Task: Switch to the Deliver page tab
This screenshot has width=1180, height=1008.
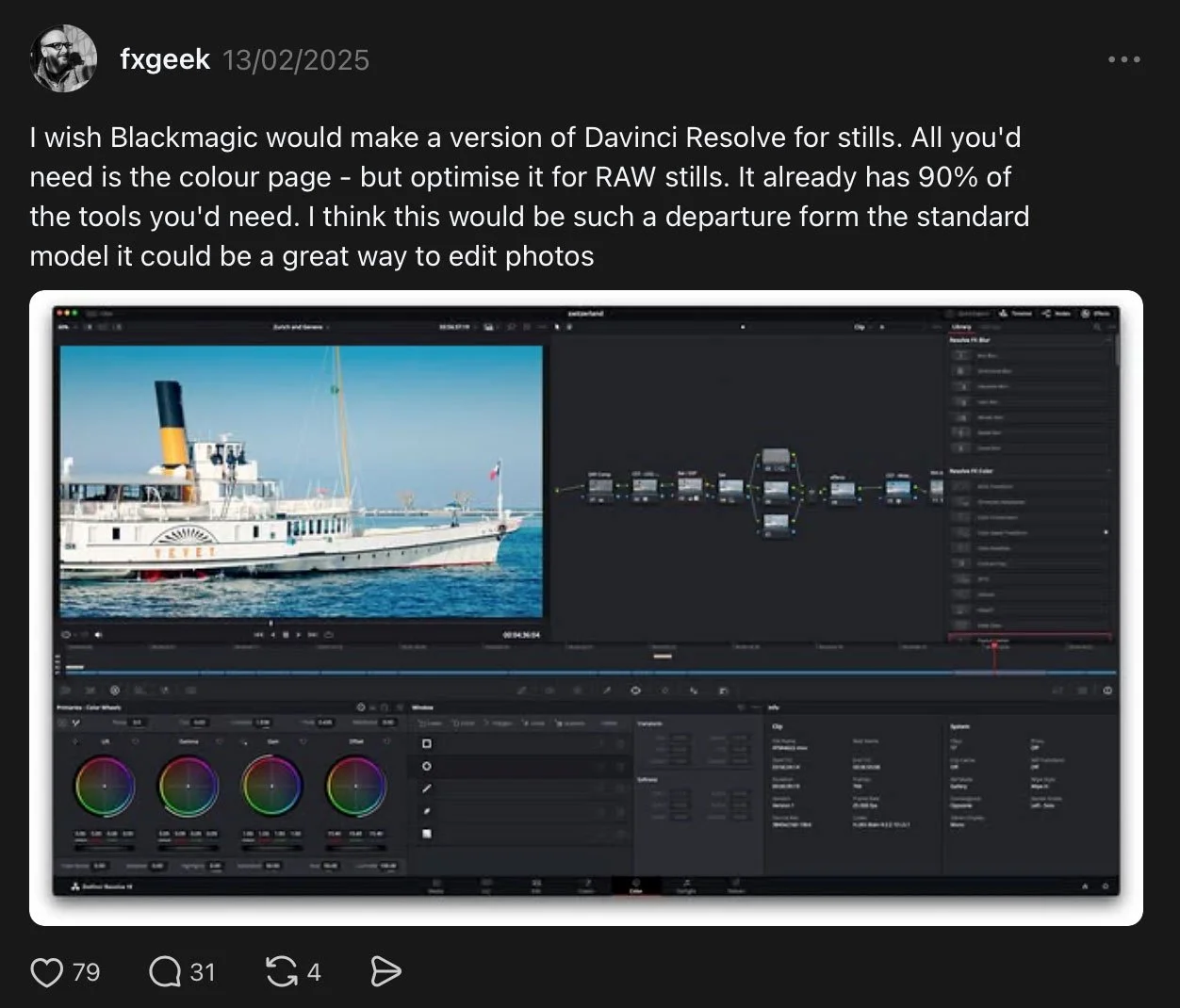Action: 736,886
